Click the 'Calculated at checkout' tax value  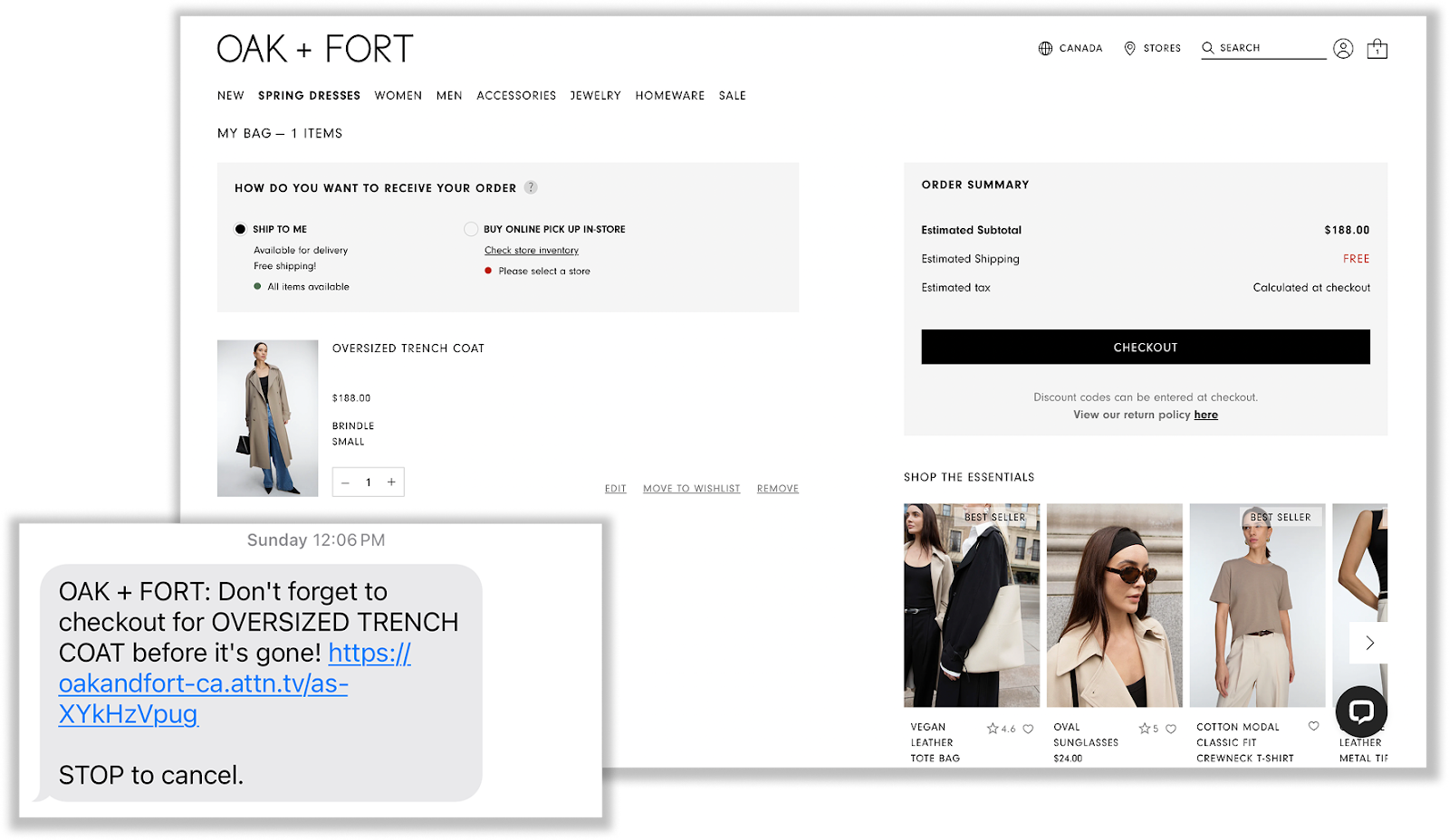1311,288
